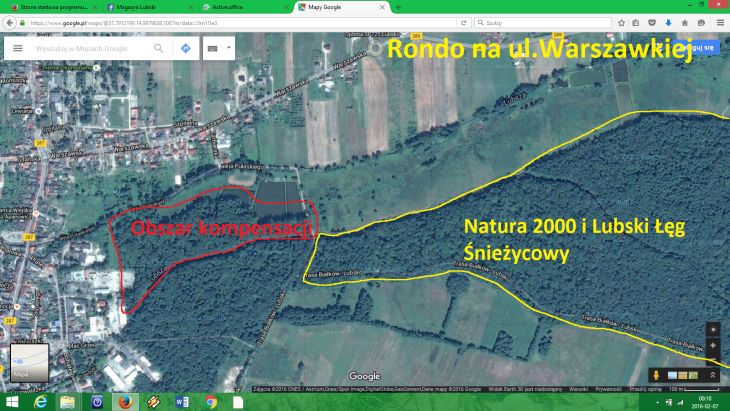Open a new browser tab
This screenshot has height=411, width=730.
[398, 6]
